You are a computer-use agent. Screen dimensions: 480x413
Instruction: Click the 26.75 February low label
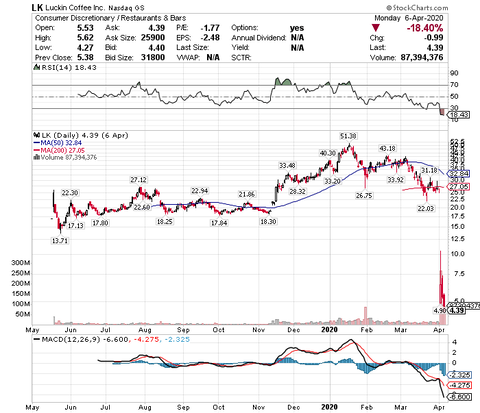click(x=364, y=196)
